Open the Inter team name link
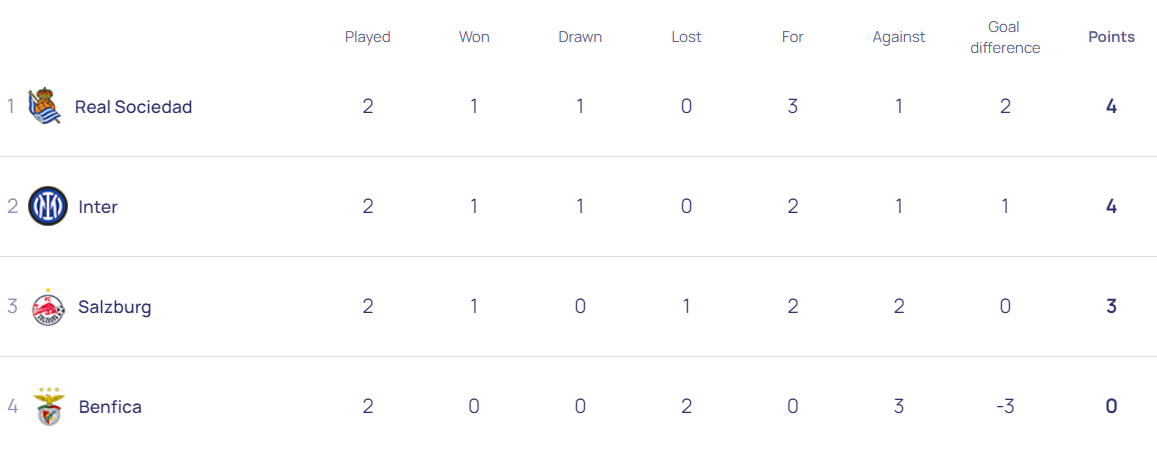The height and width of the screenshot is (451, 1157). coord(98,207)
